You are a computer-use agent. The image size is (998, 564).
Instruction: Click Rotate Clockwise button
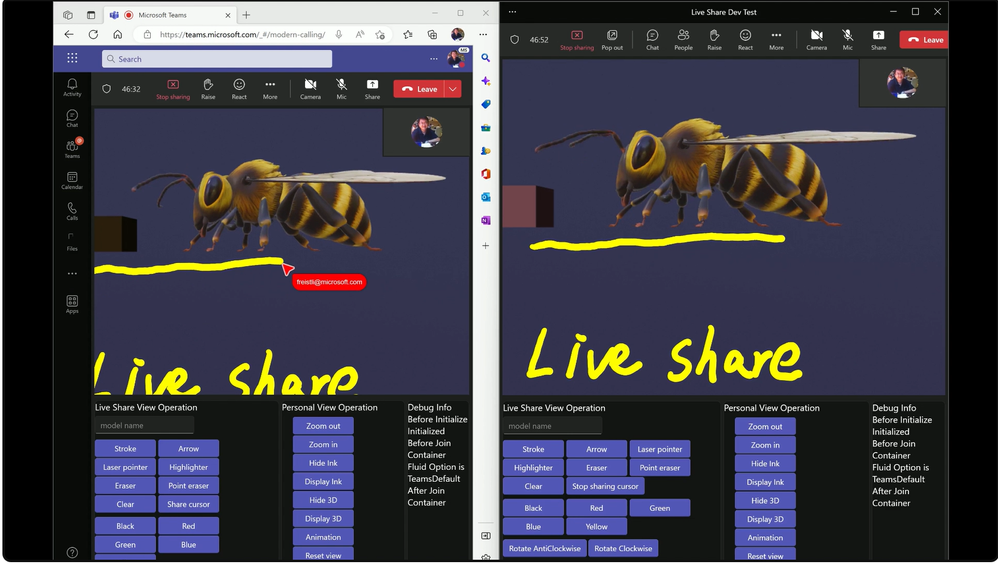tap(623, 548)
